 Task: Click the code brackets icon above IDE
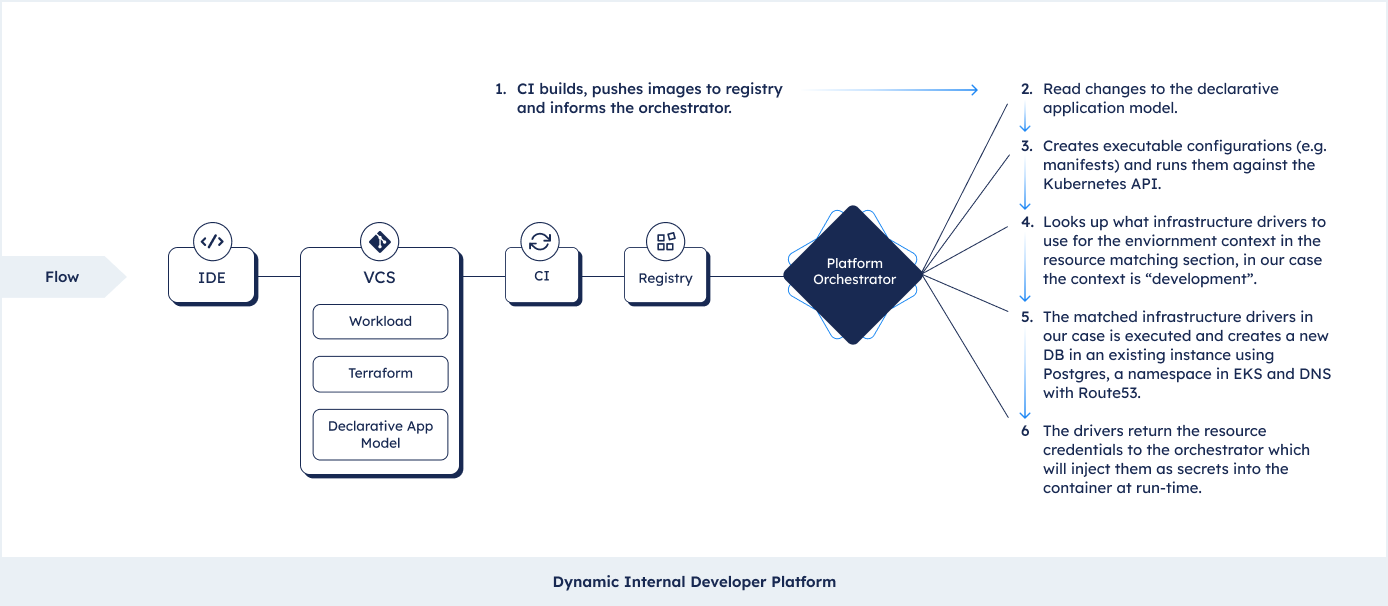tap(212, 241)
